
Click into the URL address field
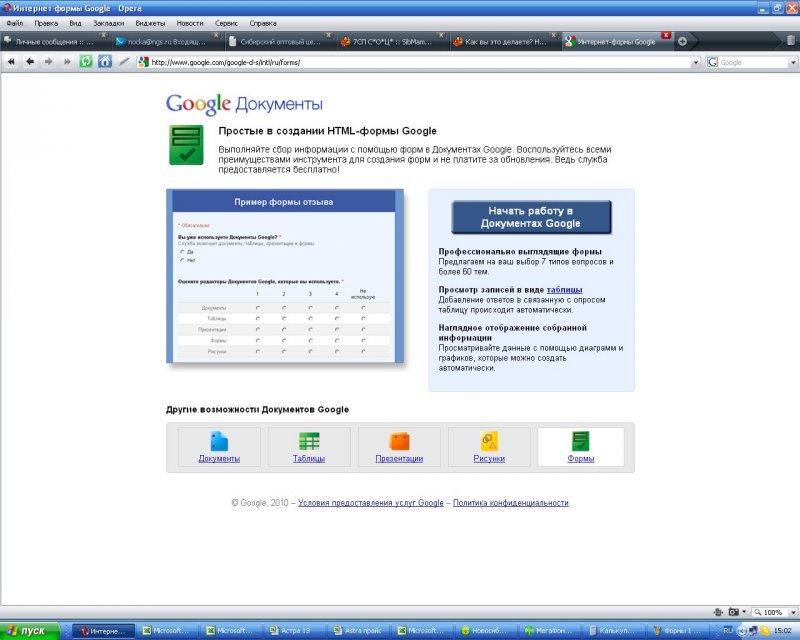[419, 62]
